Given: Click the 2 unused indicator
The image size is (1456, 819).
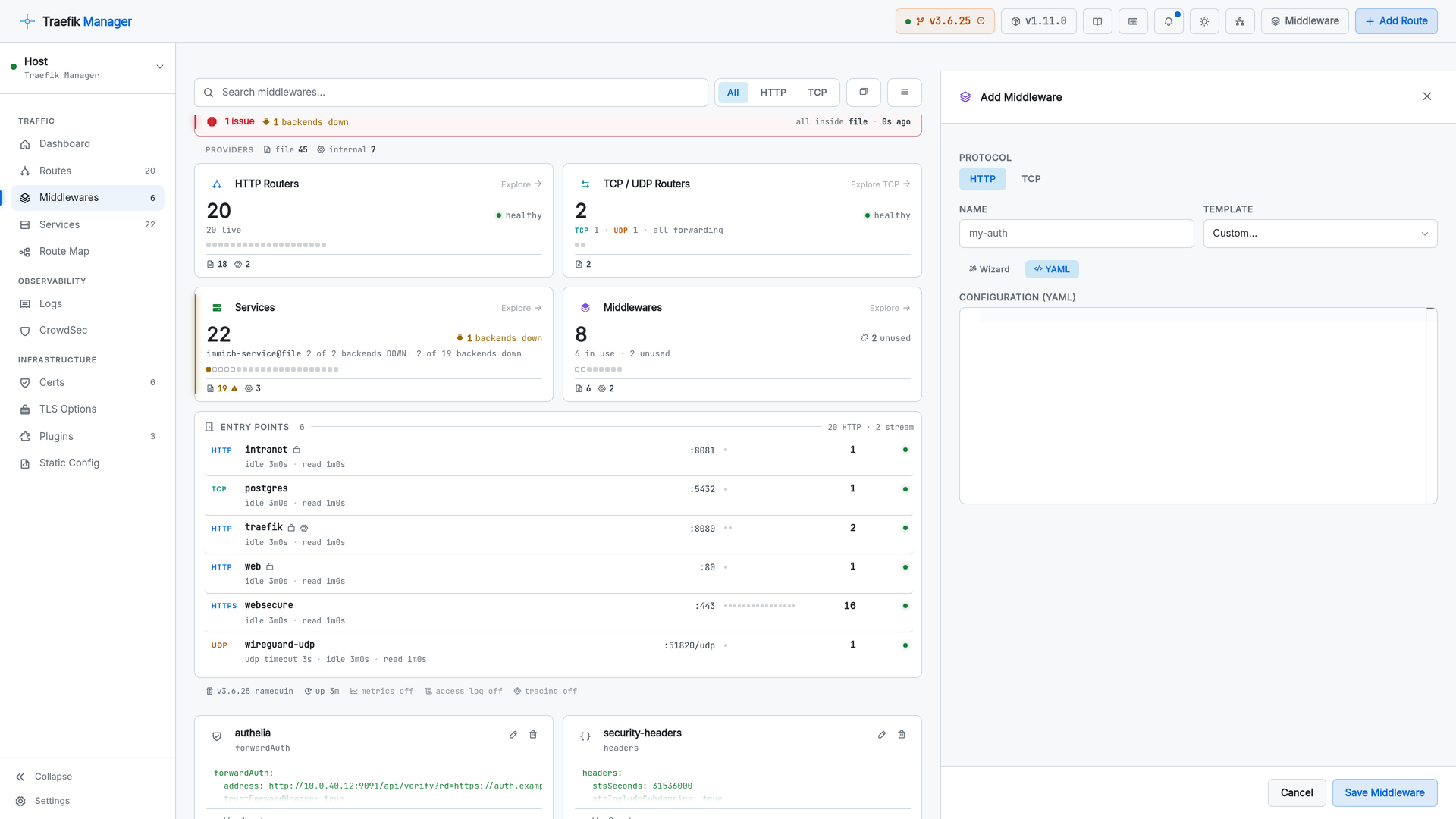Looking at the screenshot, I should (x=886, y=338).
